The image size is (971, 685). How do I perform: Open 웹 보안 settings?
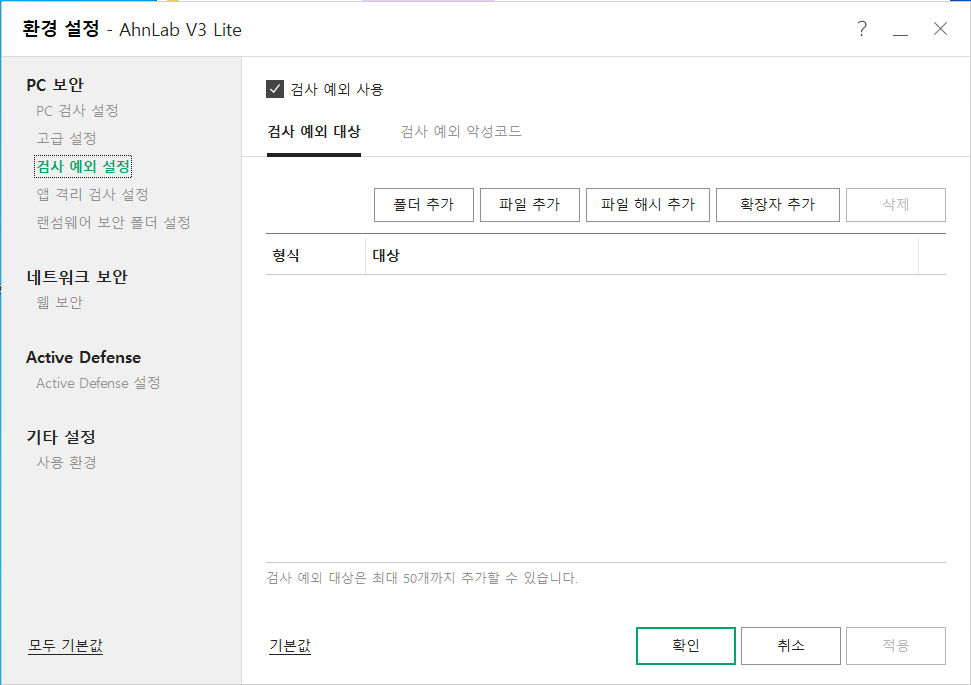(x=59, y=302)
